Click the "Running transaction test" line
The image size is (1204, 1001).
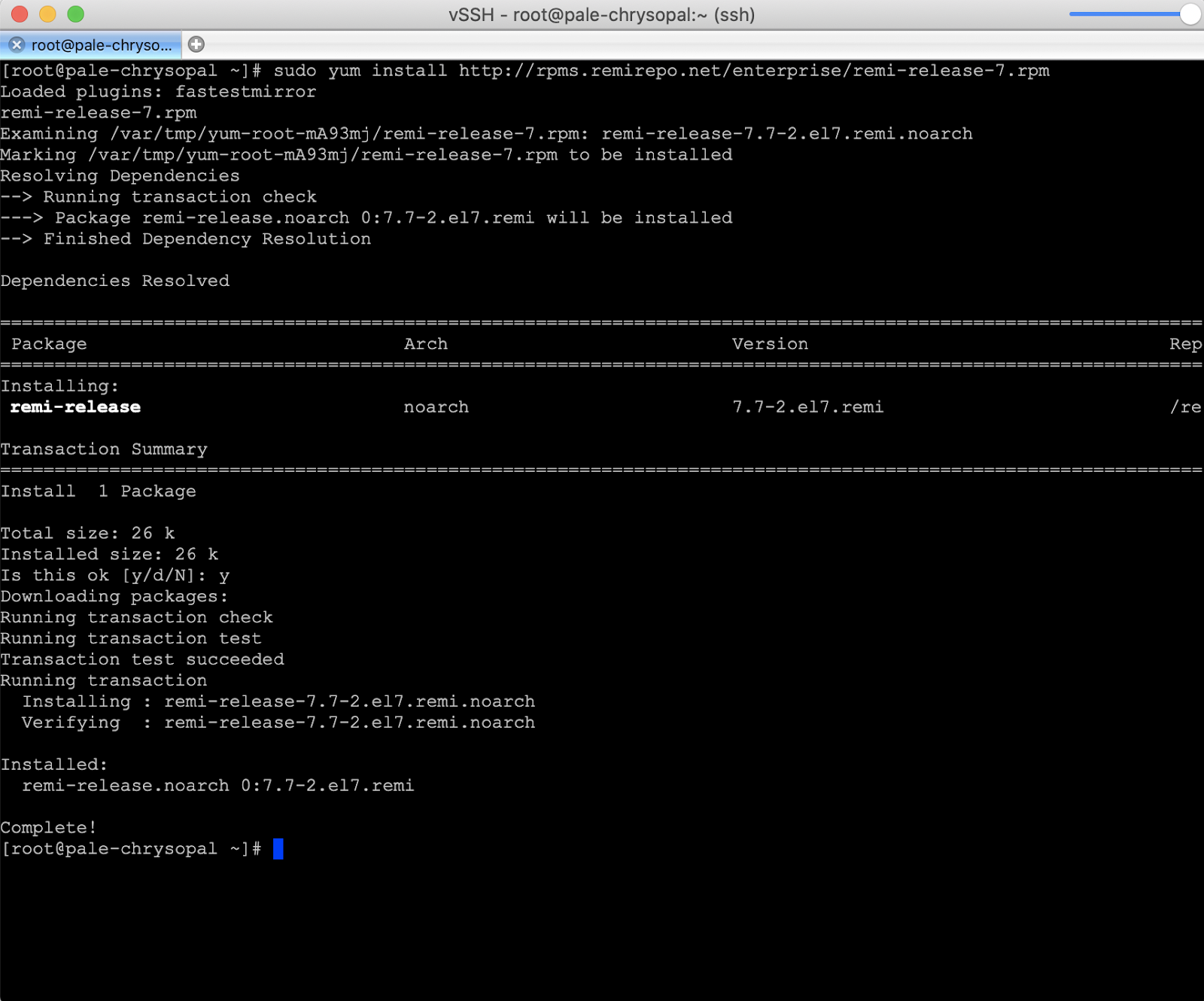click(x=131, y=640)
